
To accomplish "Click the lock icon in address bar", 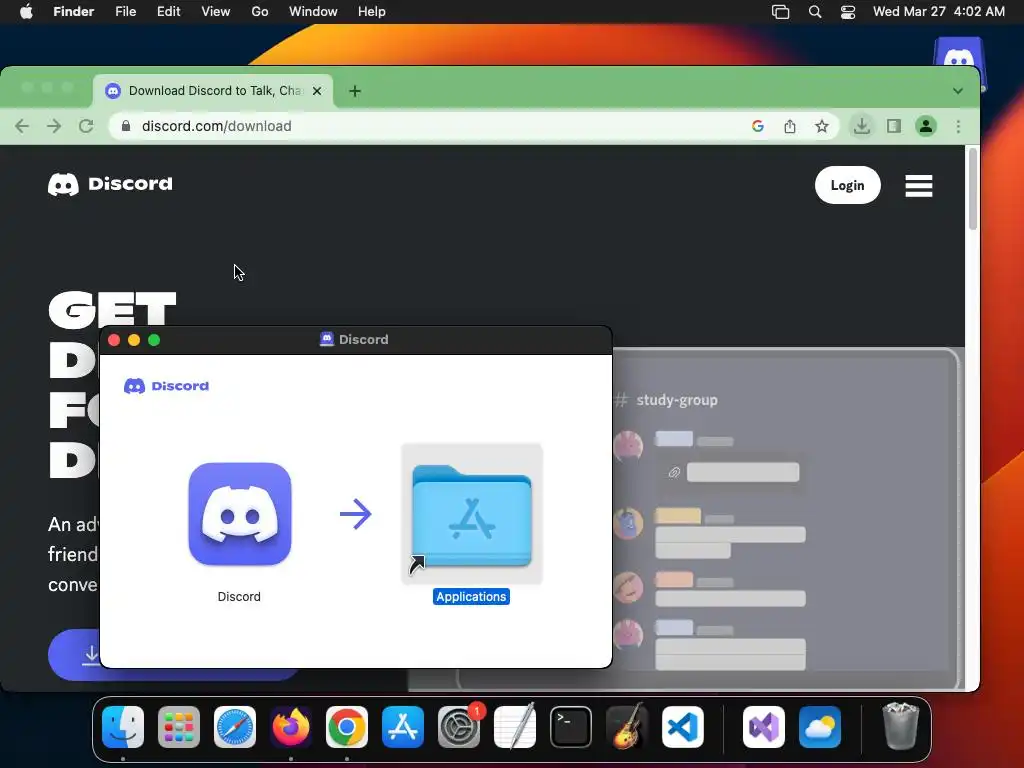I will (x=126, y=126).
